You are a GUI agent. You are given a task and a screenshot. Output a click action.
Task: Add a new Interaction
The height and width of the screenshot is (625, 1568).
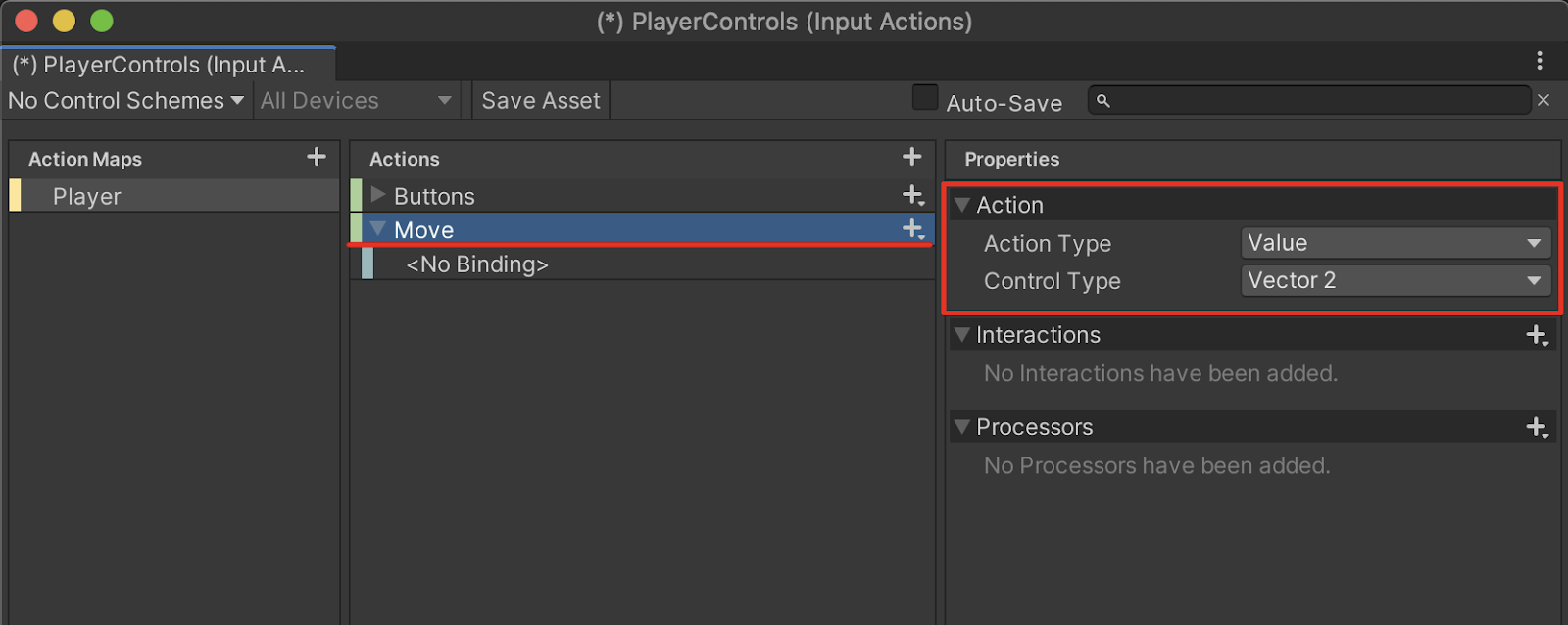(1537, 335)
